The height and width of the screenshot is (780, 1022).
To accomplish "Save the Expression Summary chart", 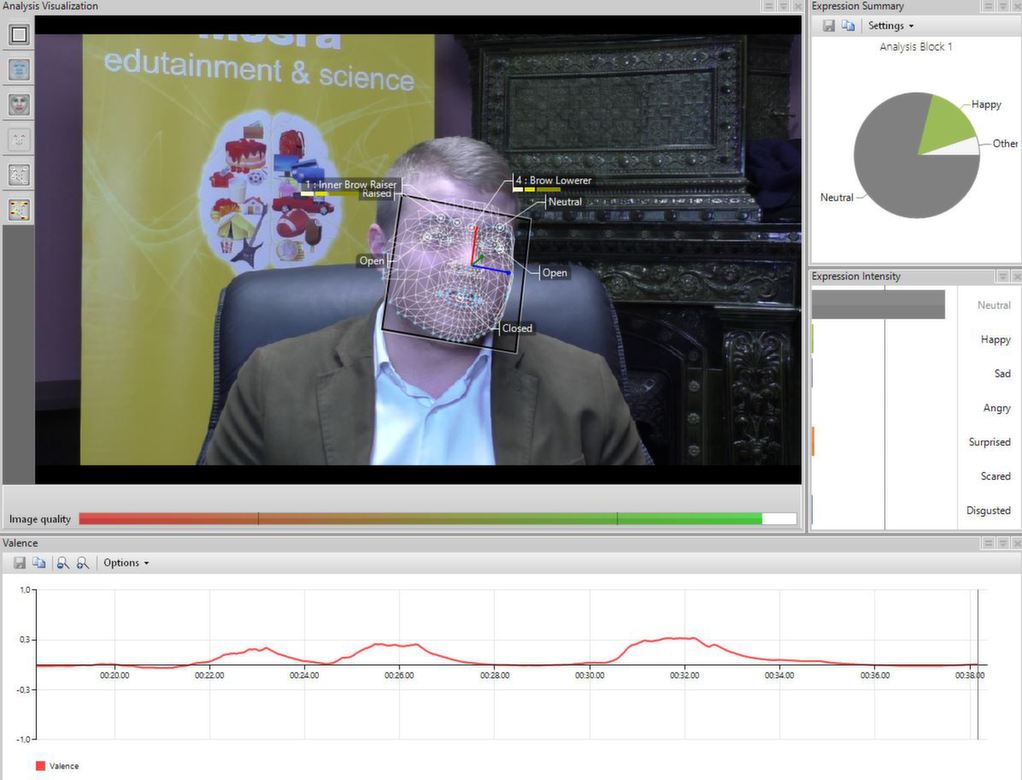I will [x=829, y=26].
